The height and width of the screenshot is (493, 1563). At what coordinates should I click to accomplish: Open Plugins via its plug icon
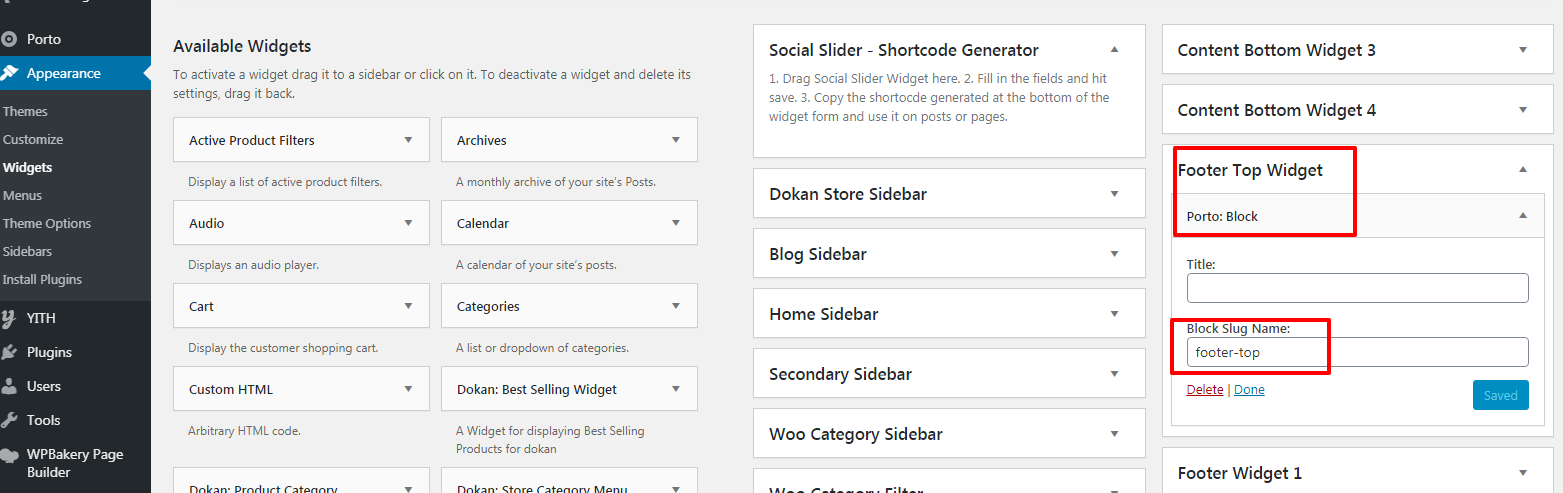pyautogui.click(x=10, y=352)
